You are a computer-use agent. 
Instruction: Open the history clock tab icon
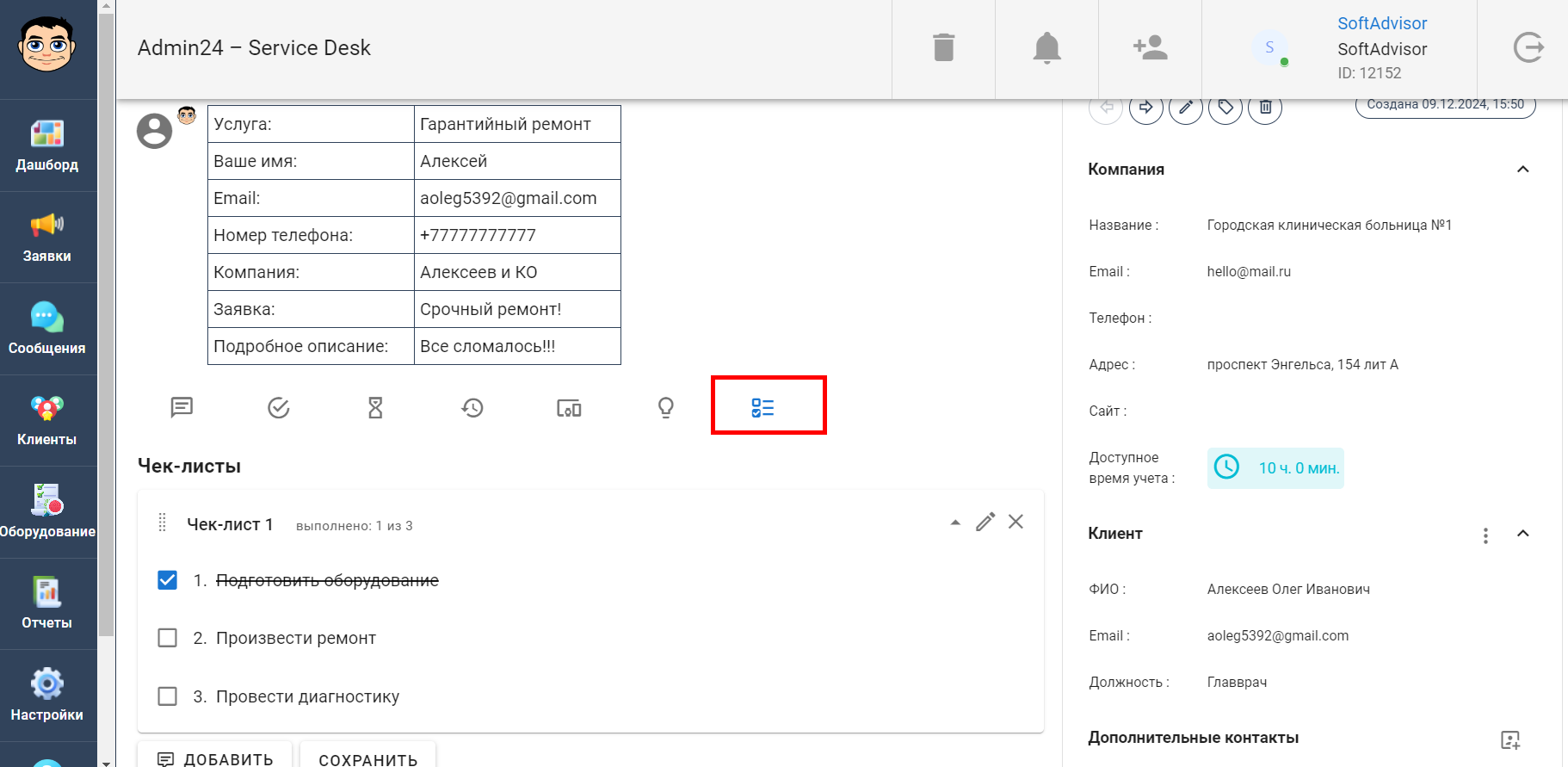pyautogui.click(x=472, y=407)
